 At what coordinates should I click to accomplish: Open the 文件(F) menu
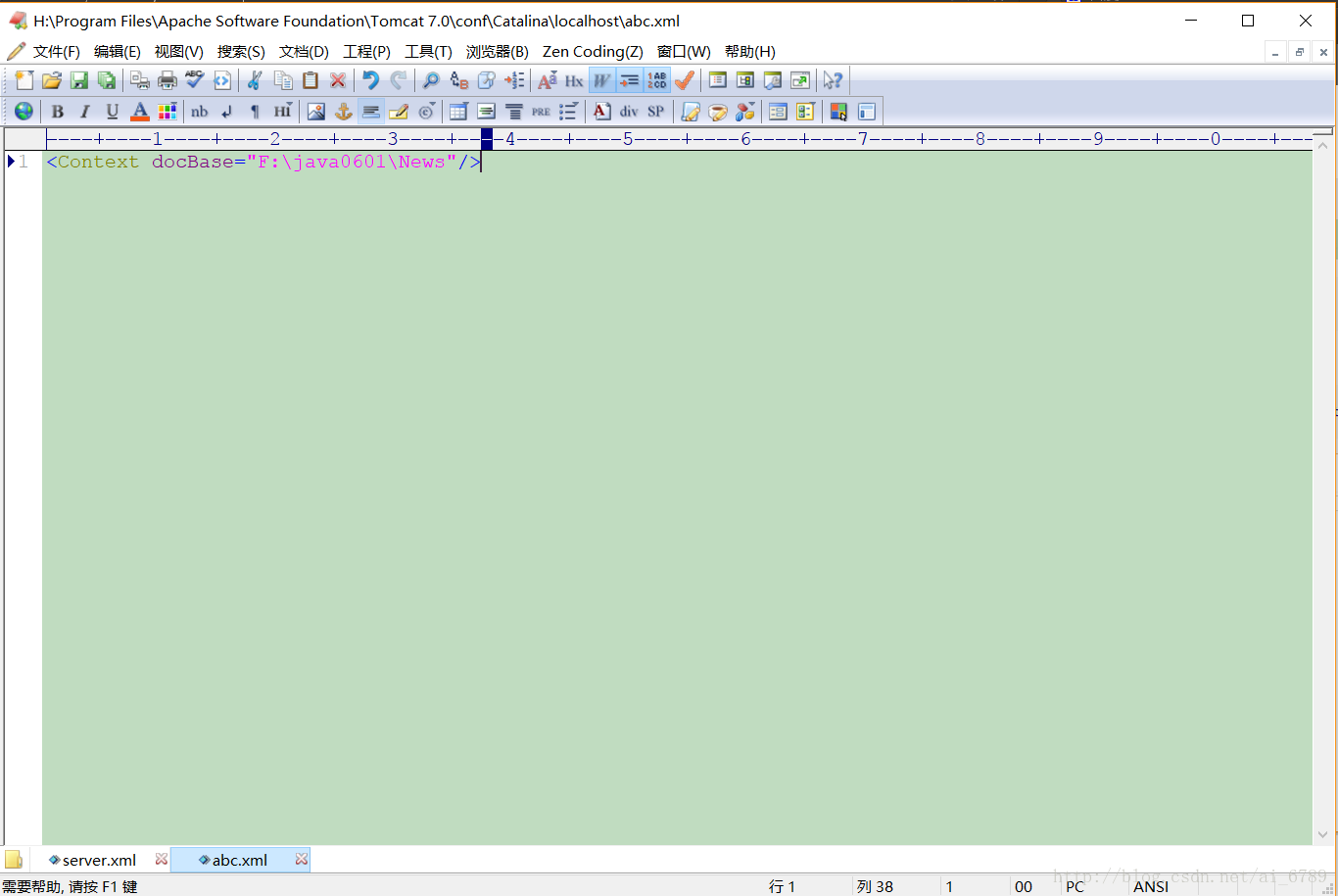tap(56, 52)
